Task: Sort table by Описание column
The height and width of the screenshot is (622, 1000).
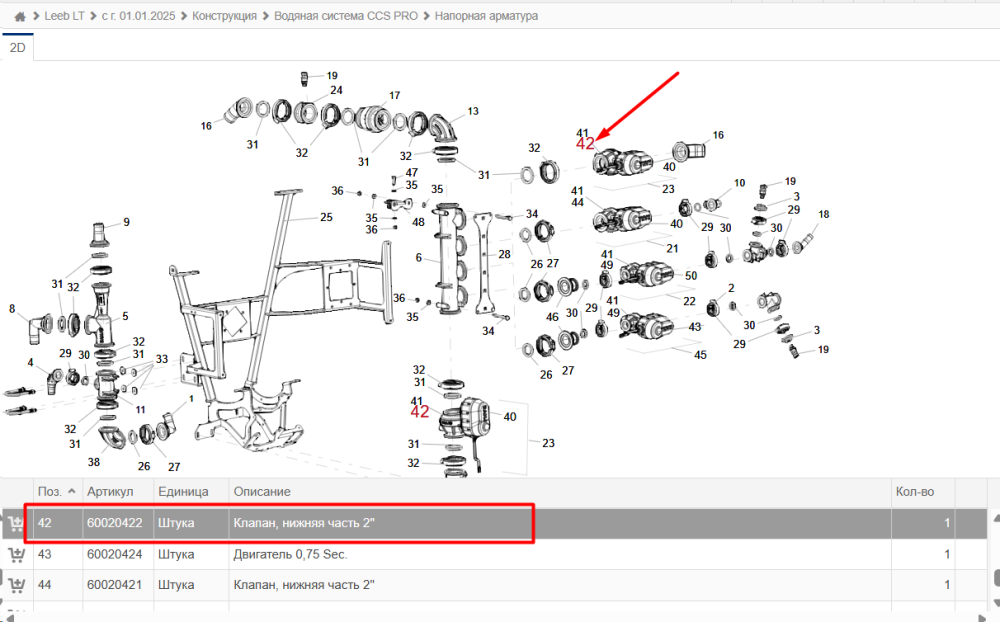Action: [x=261, y=492]
